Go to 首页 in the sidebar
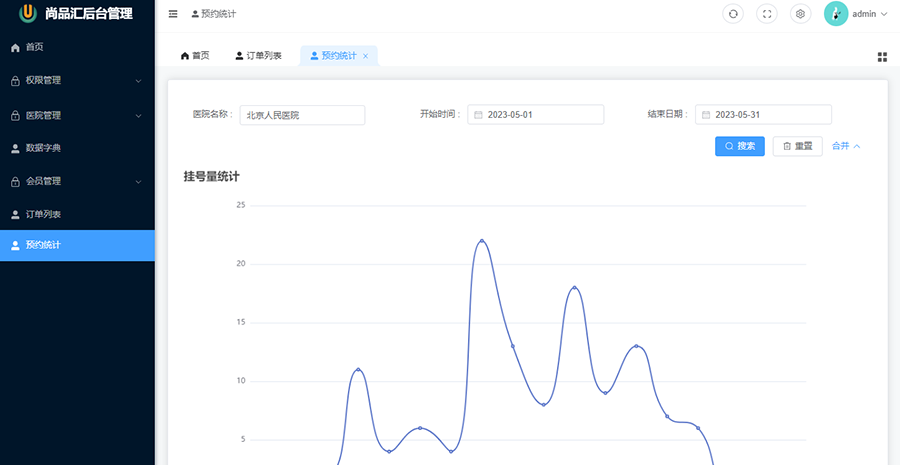The width and height of the screenshot is (900, 465). coord(77,47)
